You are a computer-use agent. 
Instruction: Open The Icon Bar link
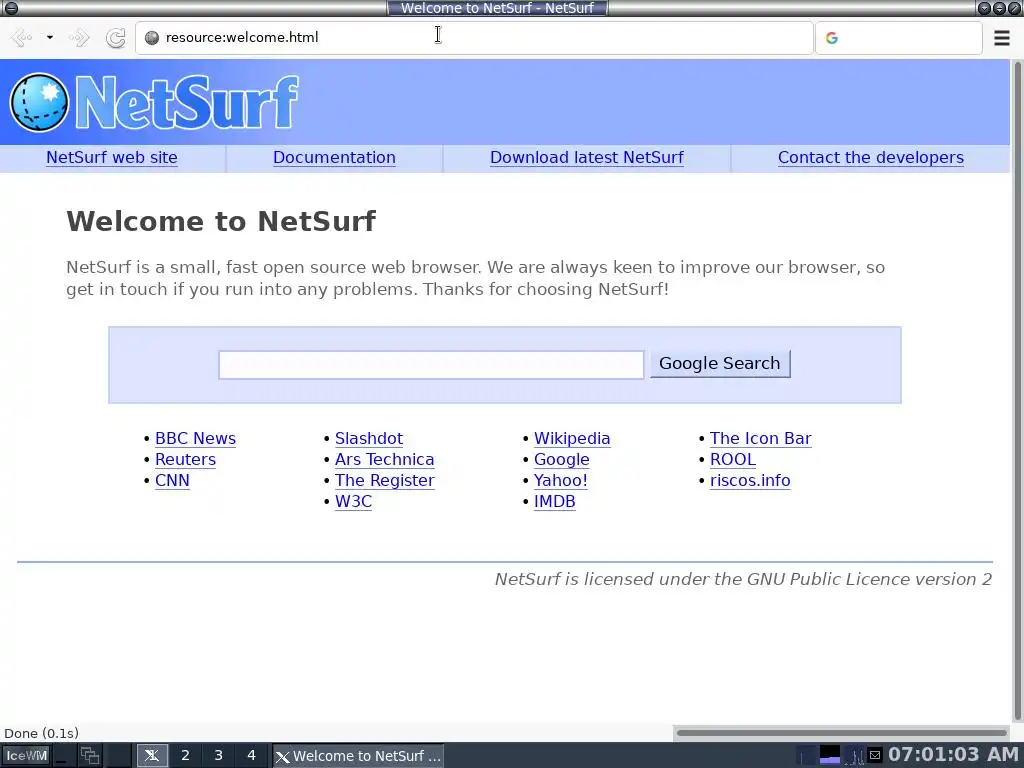click(x=761, y=439)
